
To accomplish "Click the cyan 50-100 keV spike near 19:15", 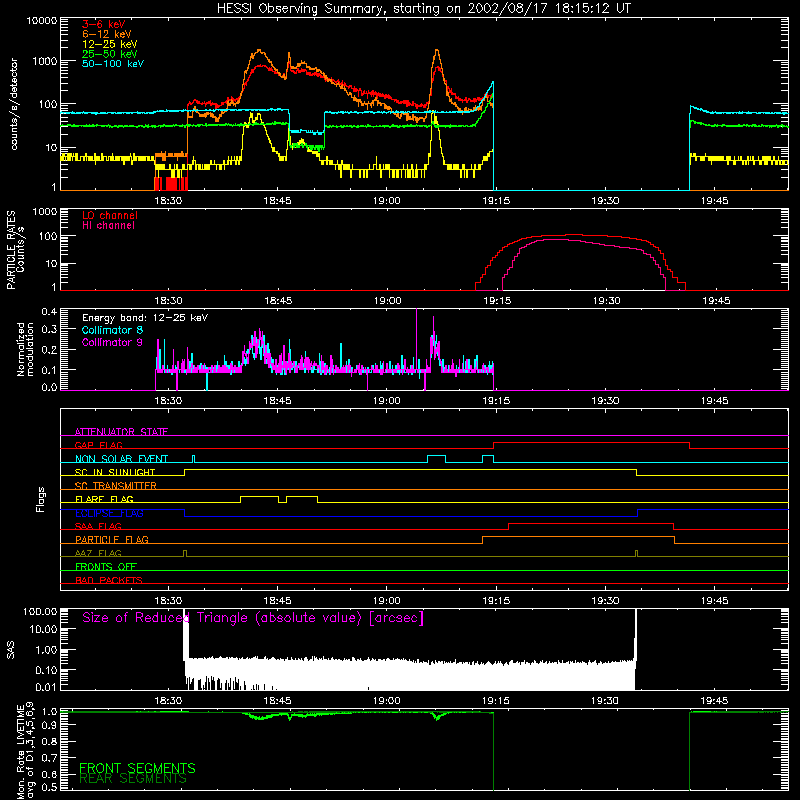I will coord(492,83).
